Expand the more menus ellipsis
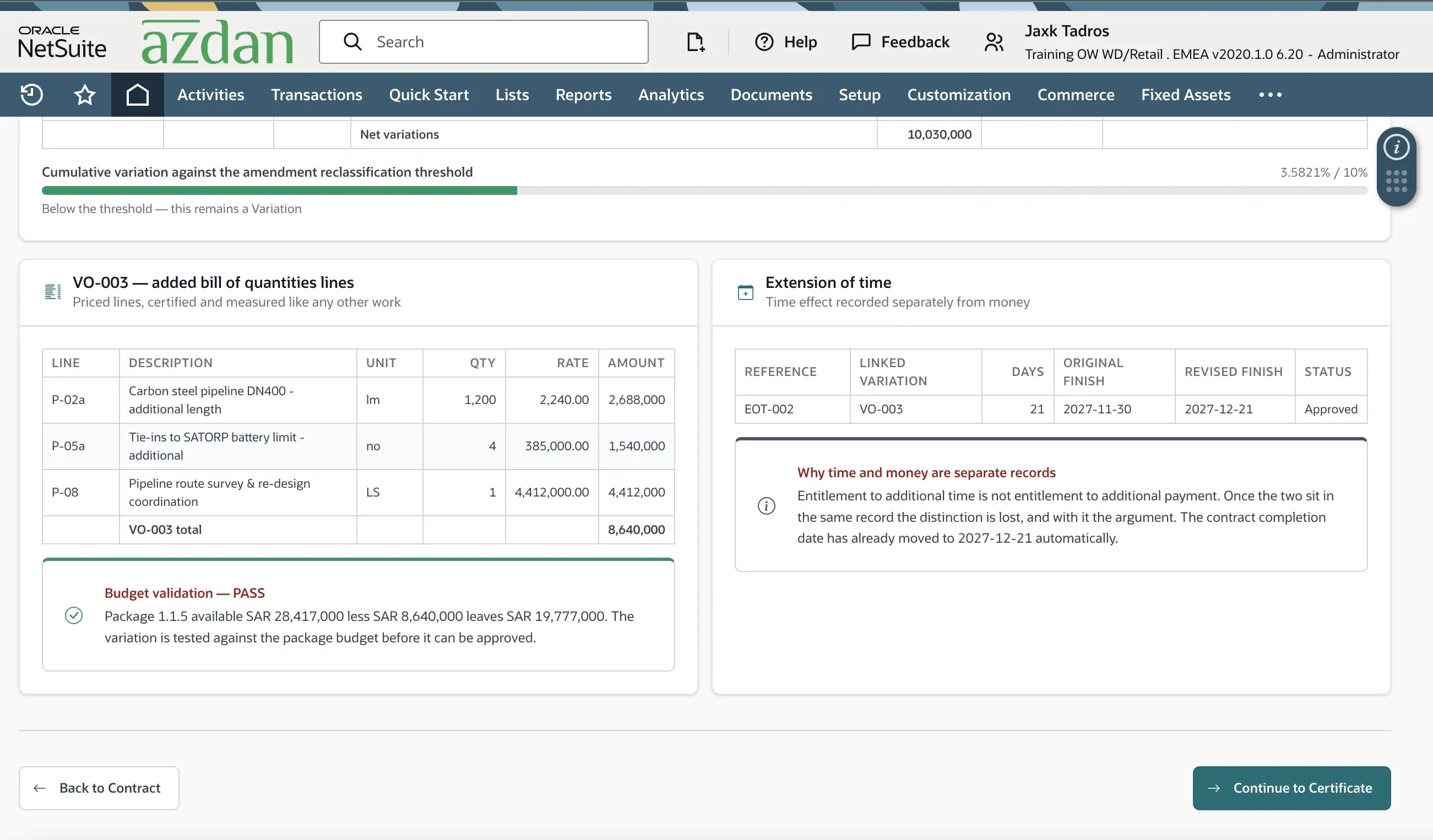 pyautogui.click(x=1270, y=94)
